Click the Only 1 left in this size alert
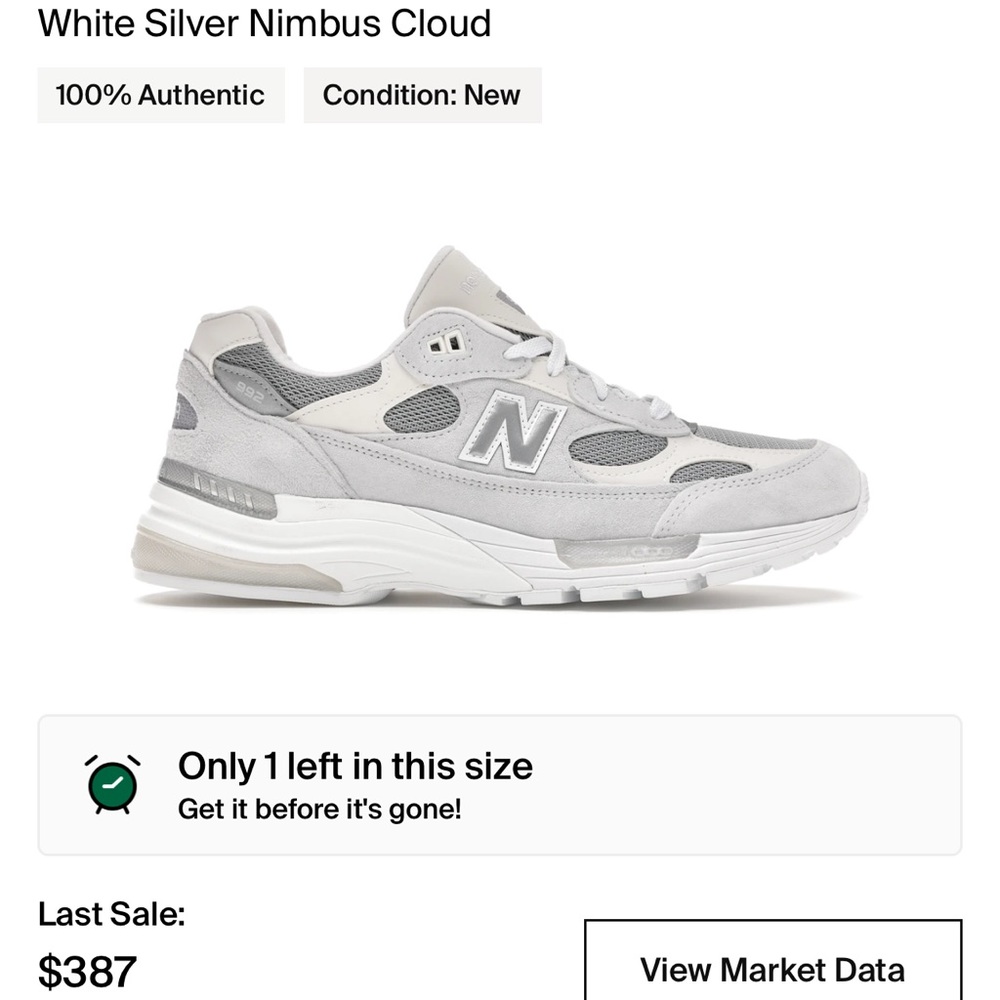Screen dimensions: 1000x1000 [355, 767]
